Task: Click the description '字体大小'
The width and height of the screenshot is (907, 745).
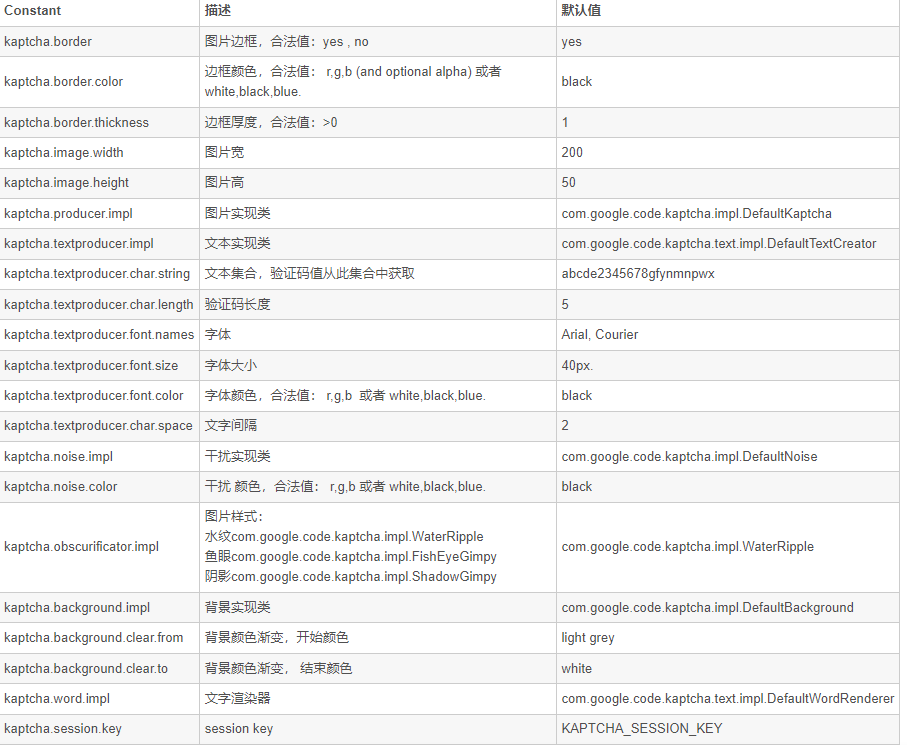Action: [x=231, y=366]
